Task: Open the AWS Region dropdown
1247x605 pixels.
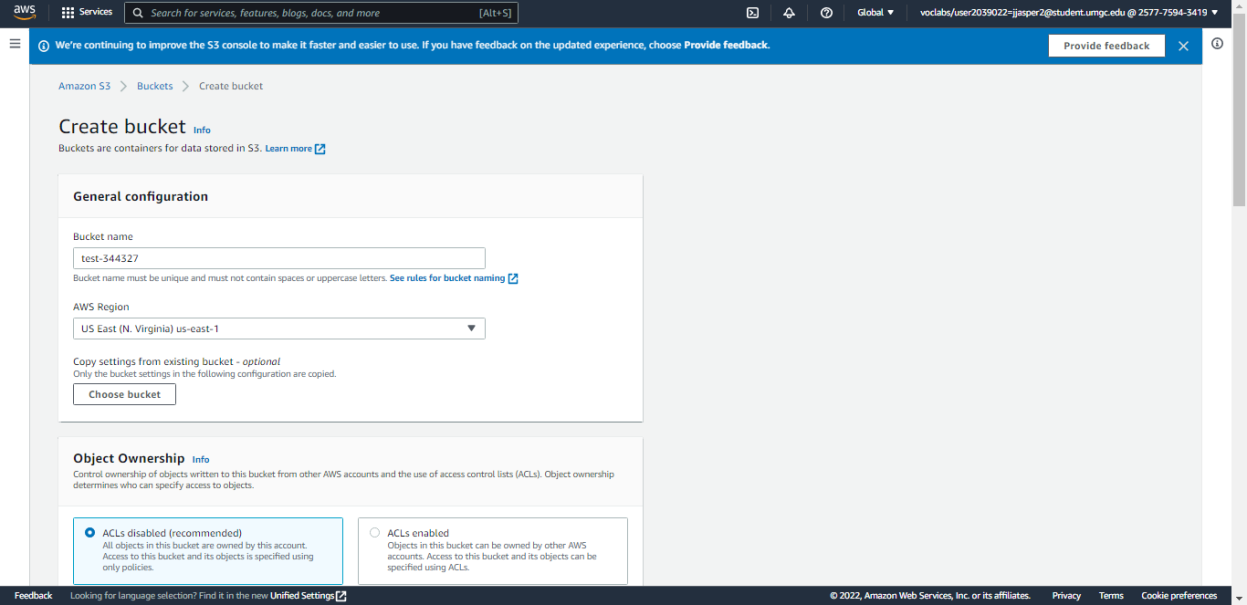Action: [x=279, y=329]
